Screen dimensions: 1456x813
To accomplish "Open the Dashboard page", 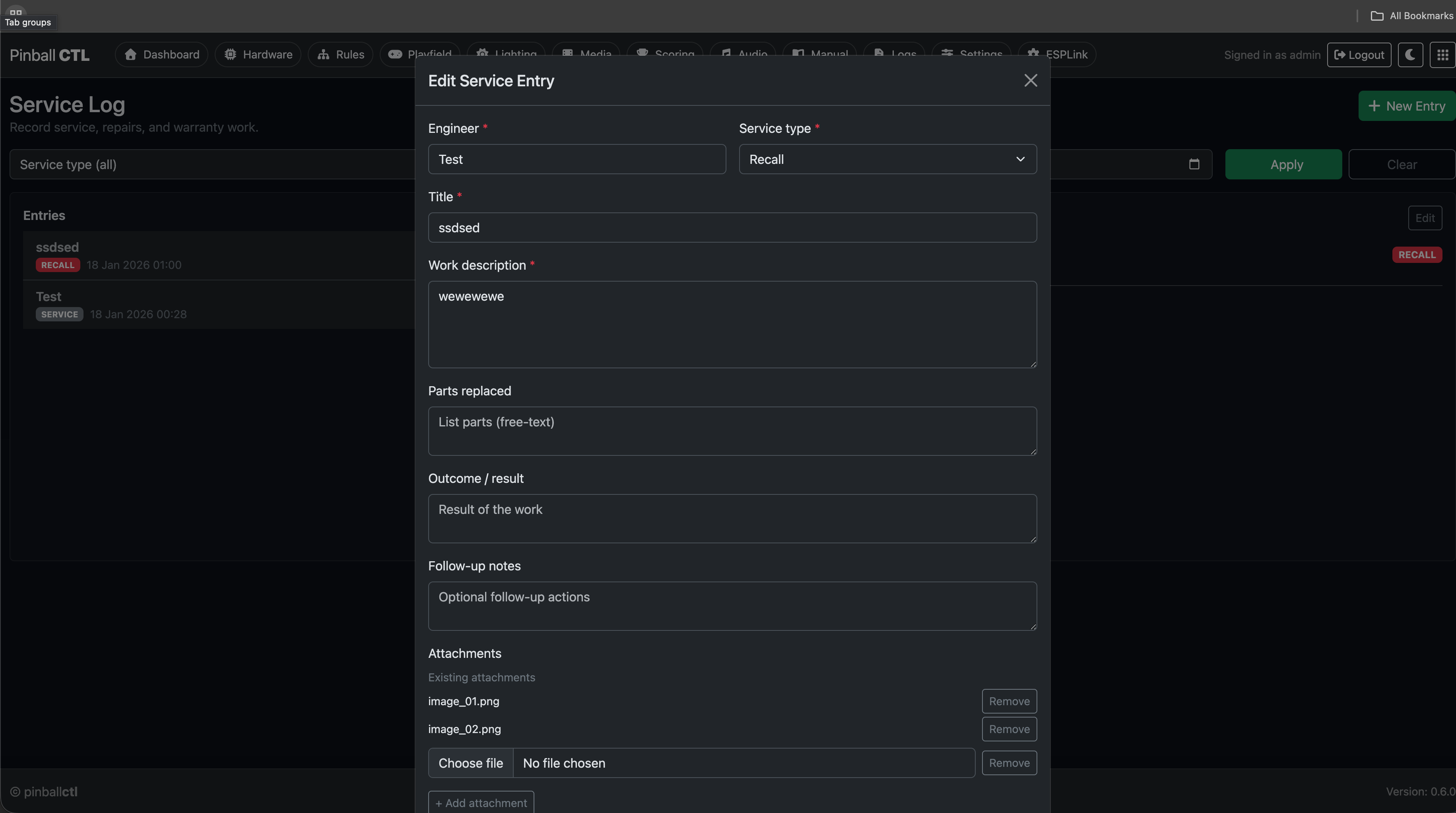I will coord(161,54).
